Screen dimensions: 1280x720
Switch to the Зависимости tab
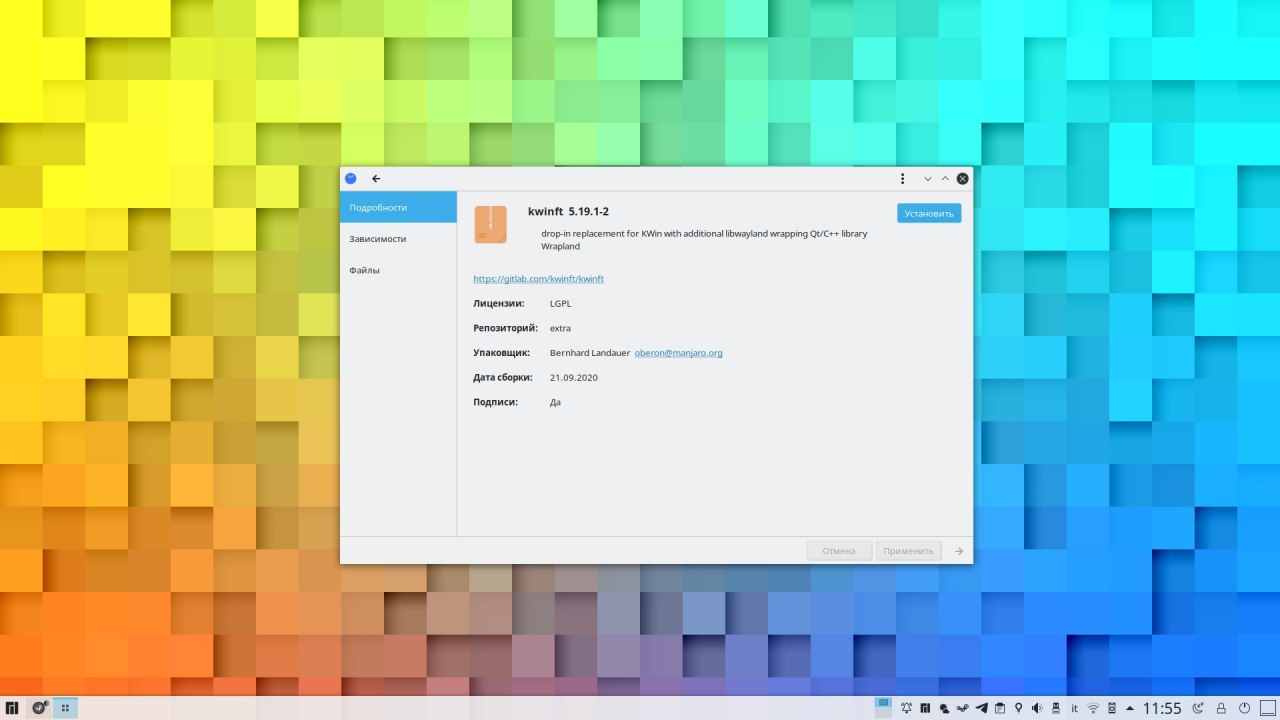click(x=398, y=239)
